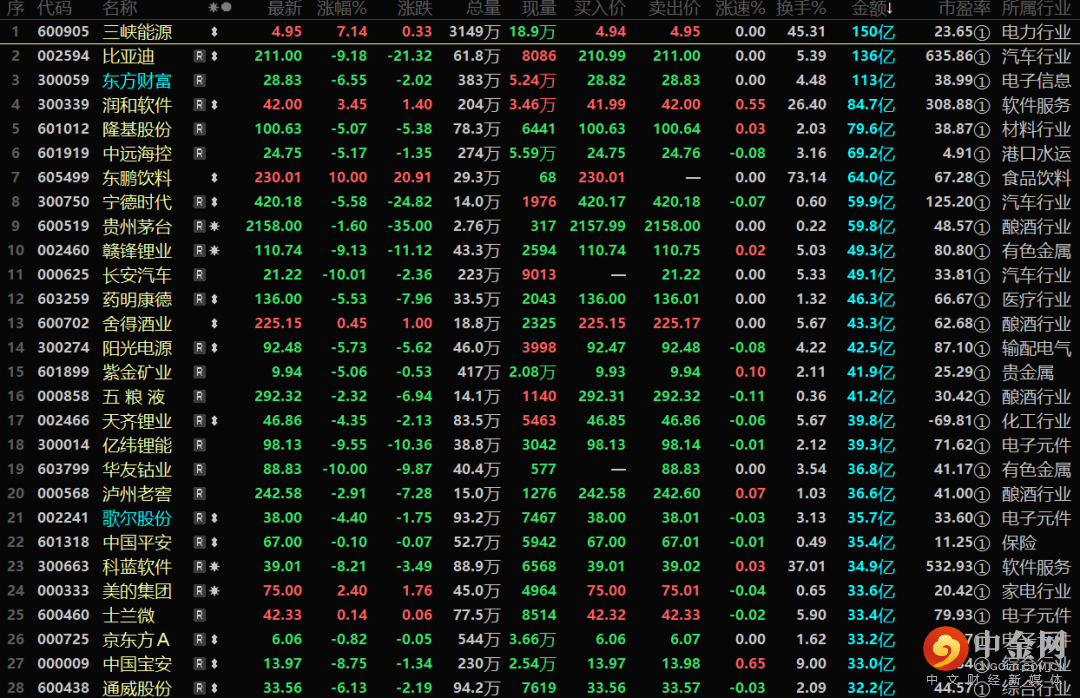Click 长安汽车 change percent -10.01
The width and height of the screenshot is (1080, 698).
pos(344,275)
